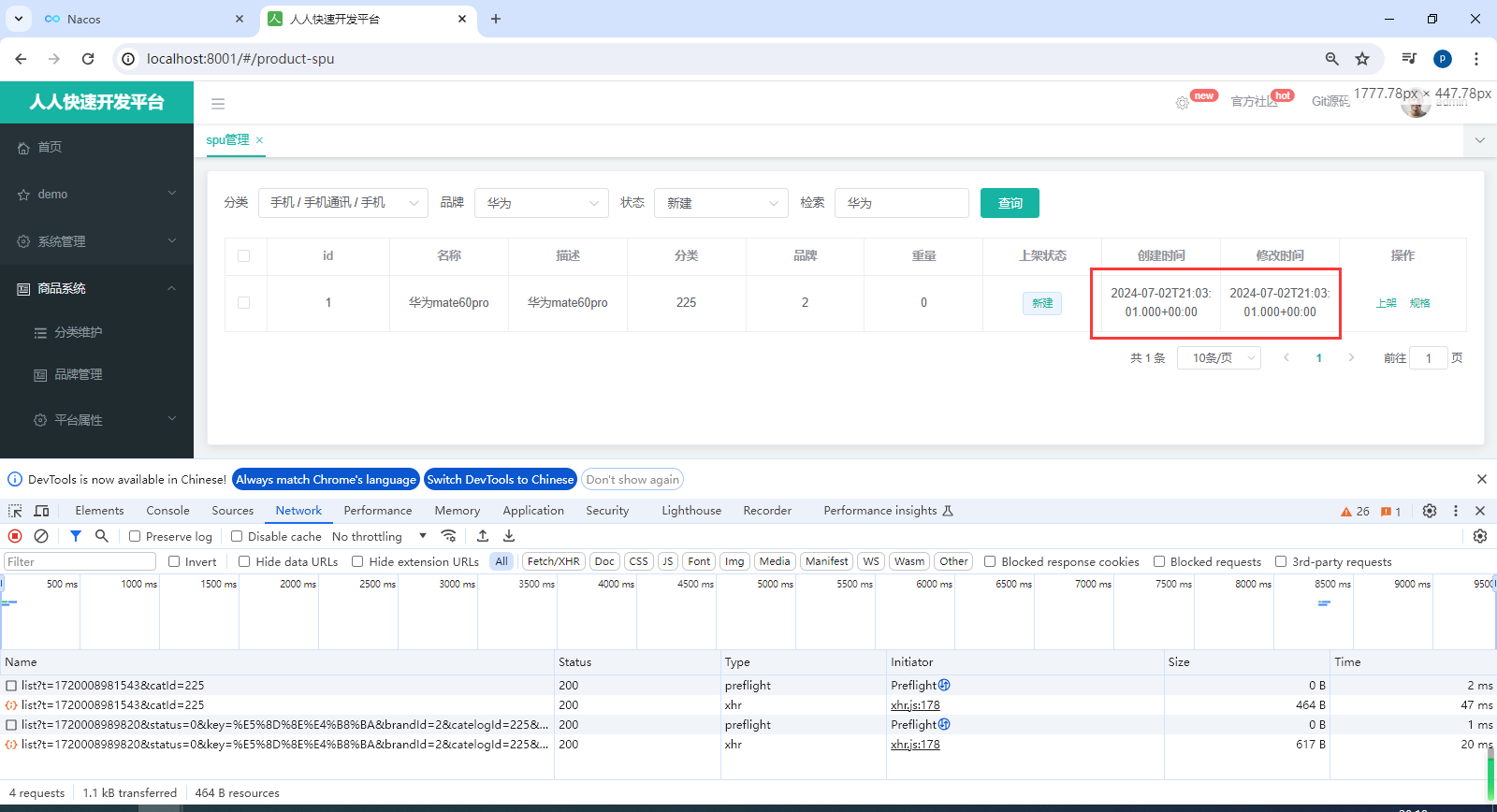This screenshot has height=812, width=1497.
Task: Open the media control icon in Chrome toolbar
Action: pos(1409,58)
